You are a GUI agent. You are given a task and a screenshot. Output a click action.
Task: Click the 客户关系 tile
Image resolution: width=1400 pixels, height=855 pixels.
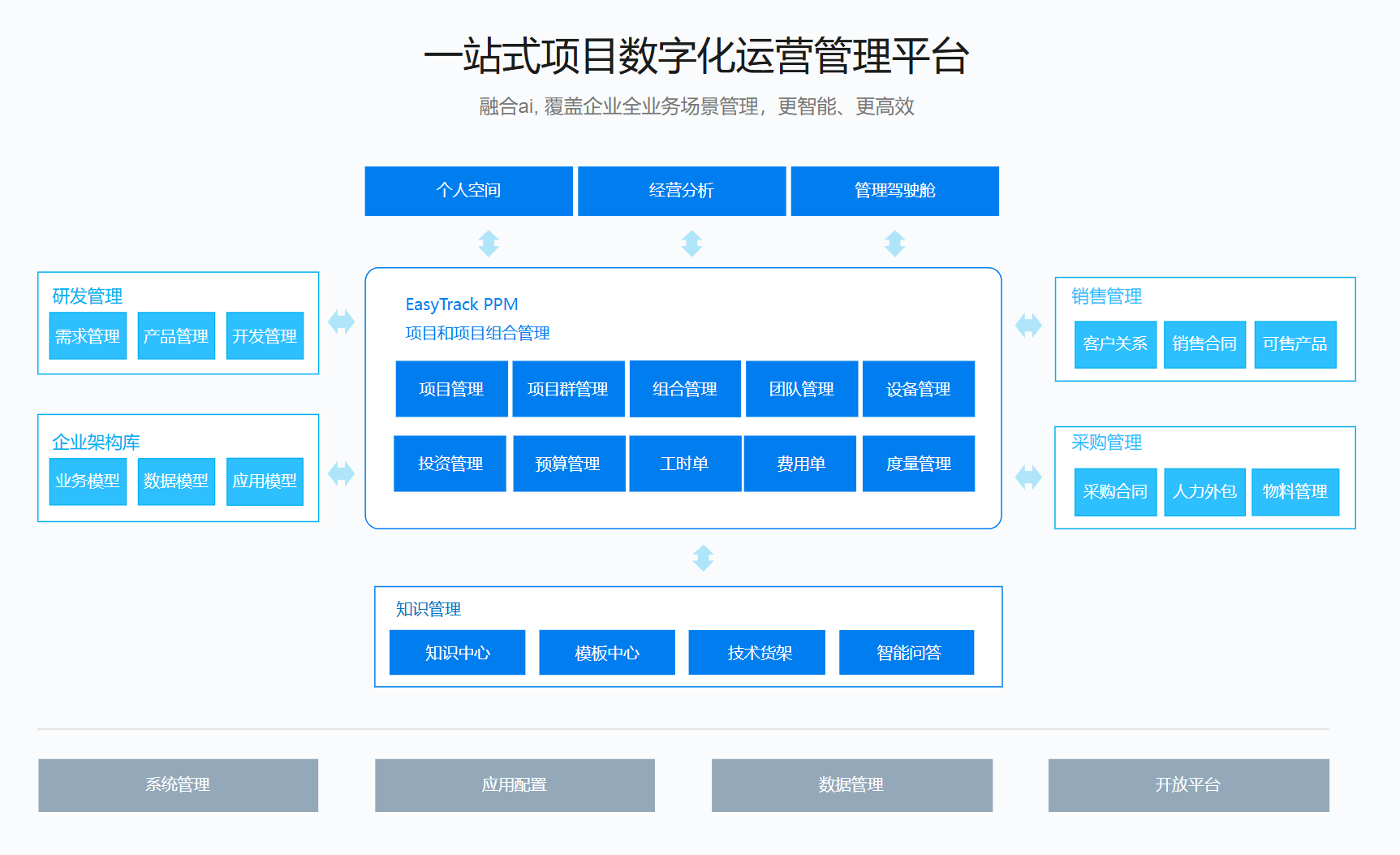tap(1115, 344)
